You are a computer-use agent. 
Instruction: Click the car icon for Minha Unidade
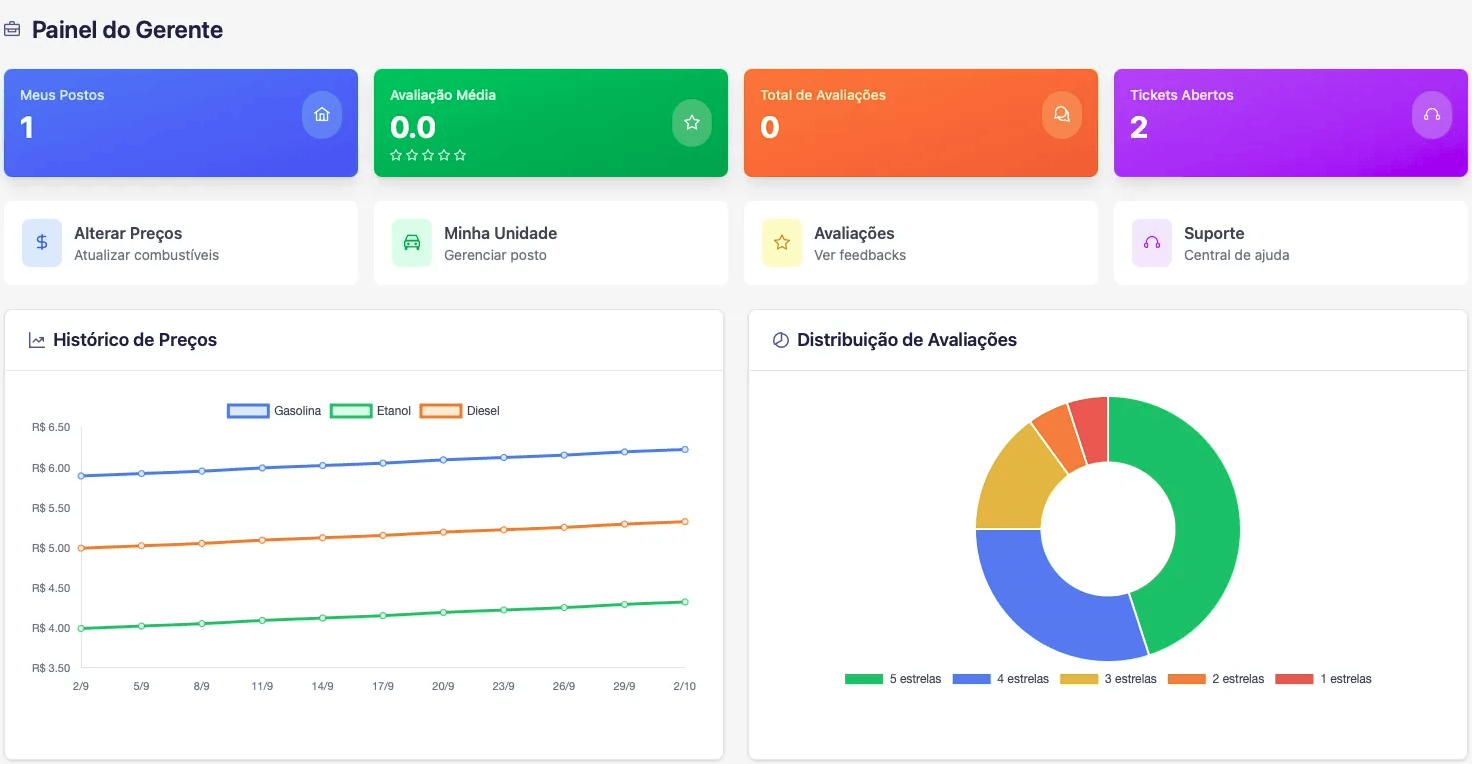[x=412, y=243]
